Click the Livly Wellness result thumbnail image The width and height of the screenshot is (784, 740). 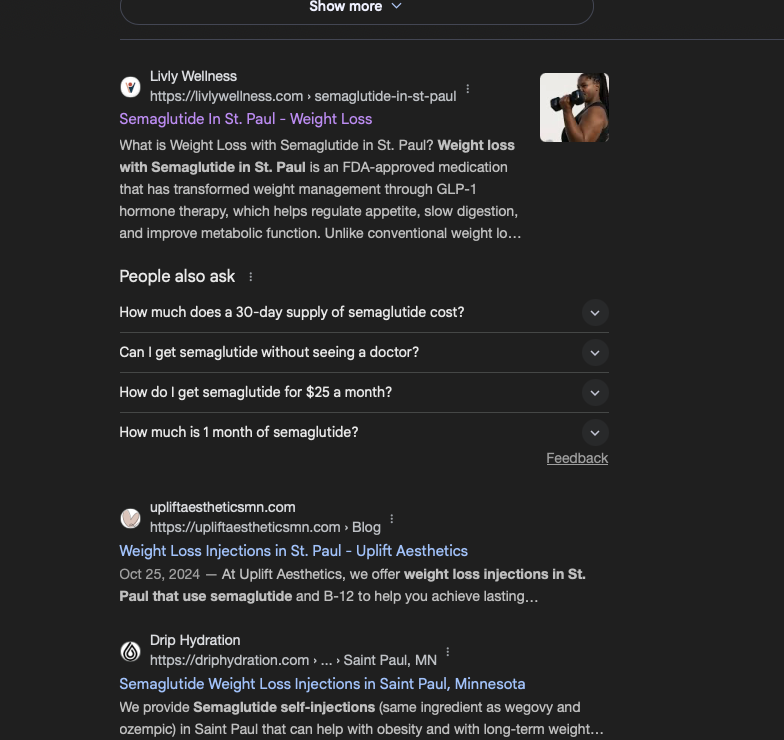point(574,107)
